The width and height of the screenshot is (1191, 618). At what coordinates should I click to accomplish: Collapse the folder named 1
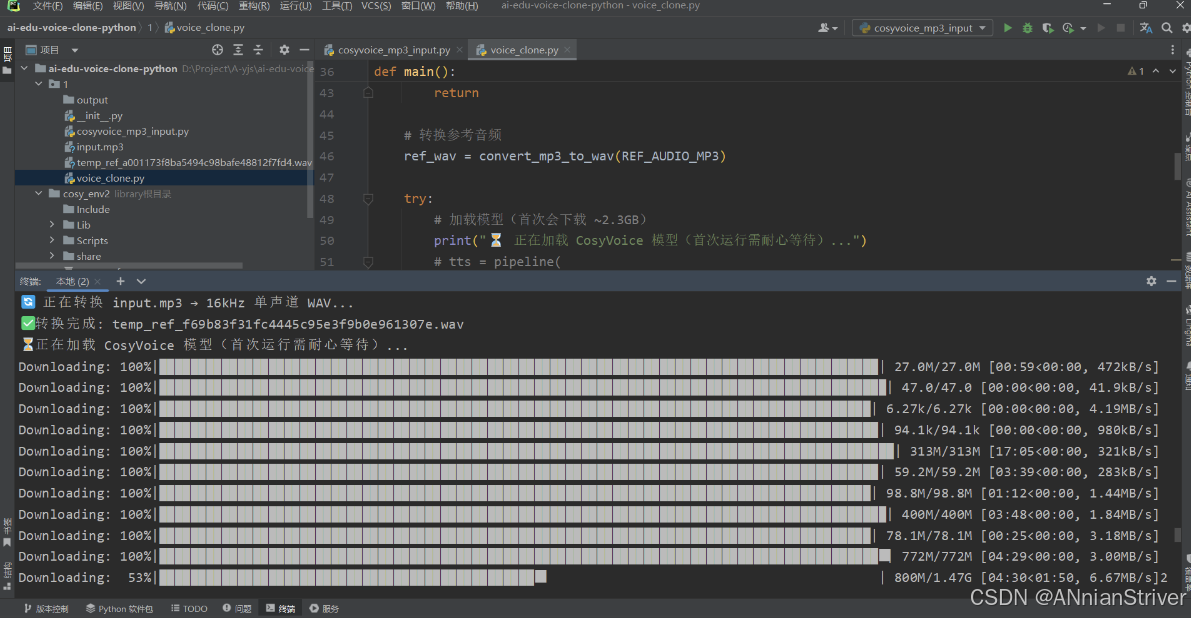39,84
